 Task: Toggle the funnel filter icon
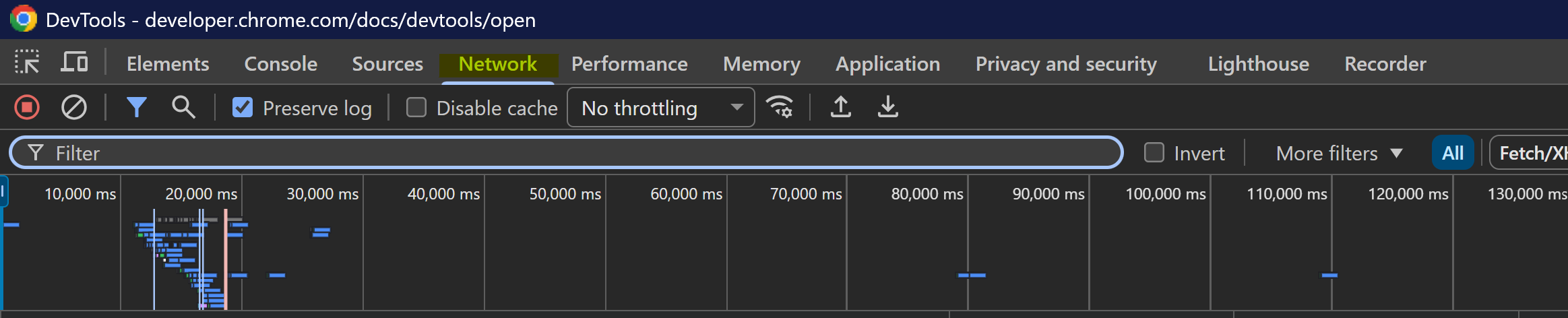(x=137, y=107)
